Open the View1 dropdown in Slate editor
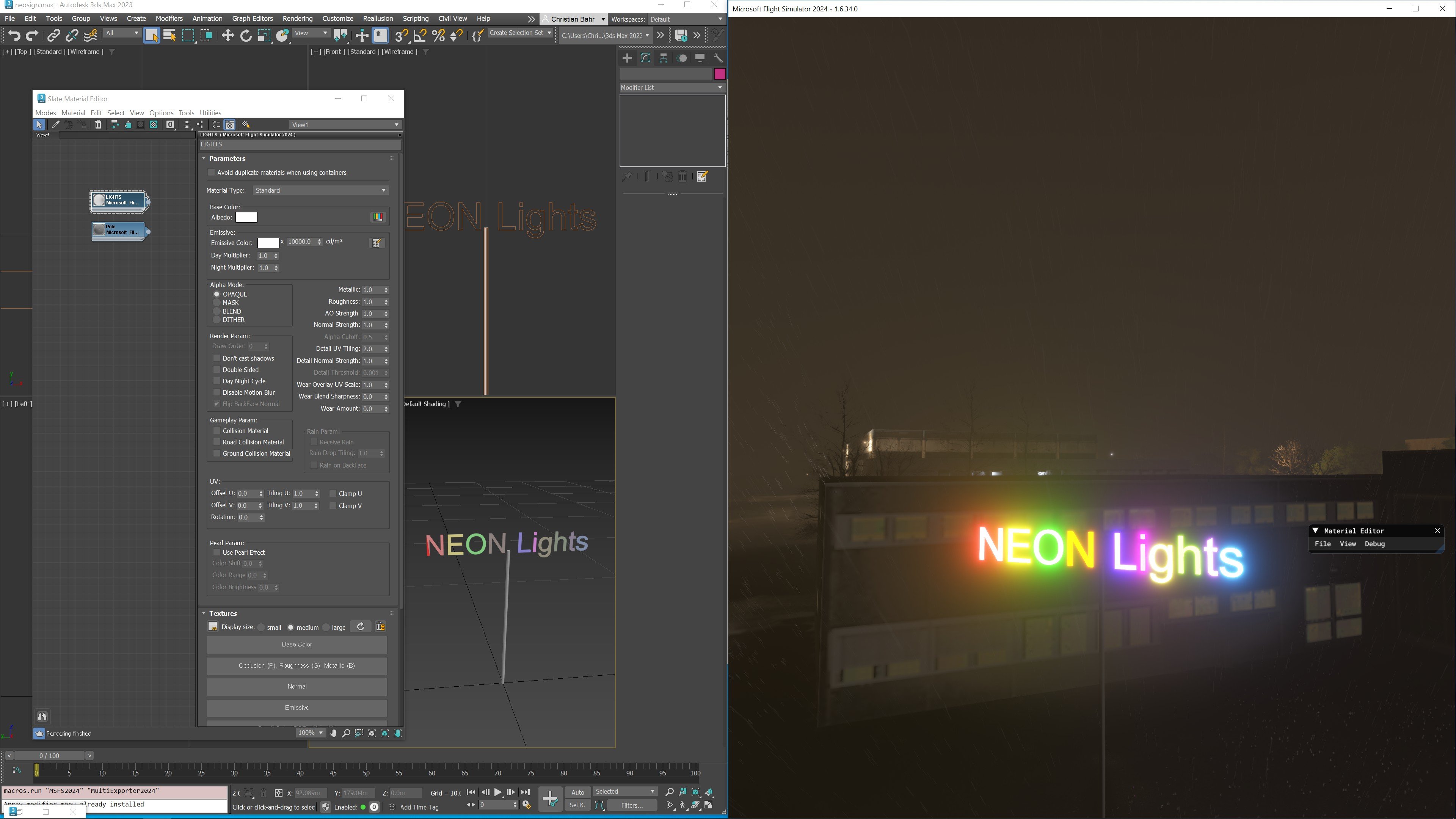 coord(345,124)
